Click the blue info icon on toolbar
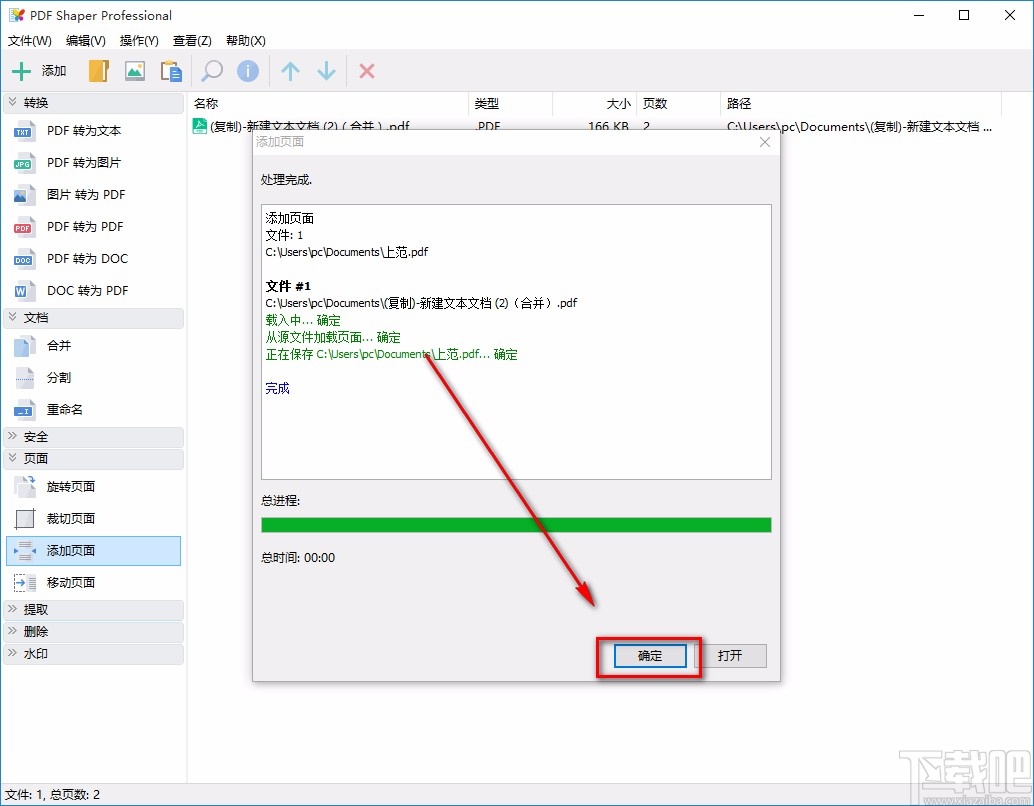 (x=247, y=70)
